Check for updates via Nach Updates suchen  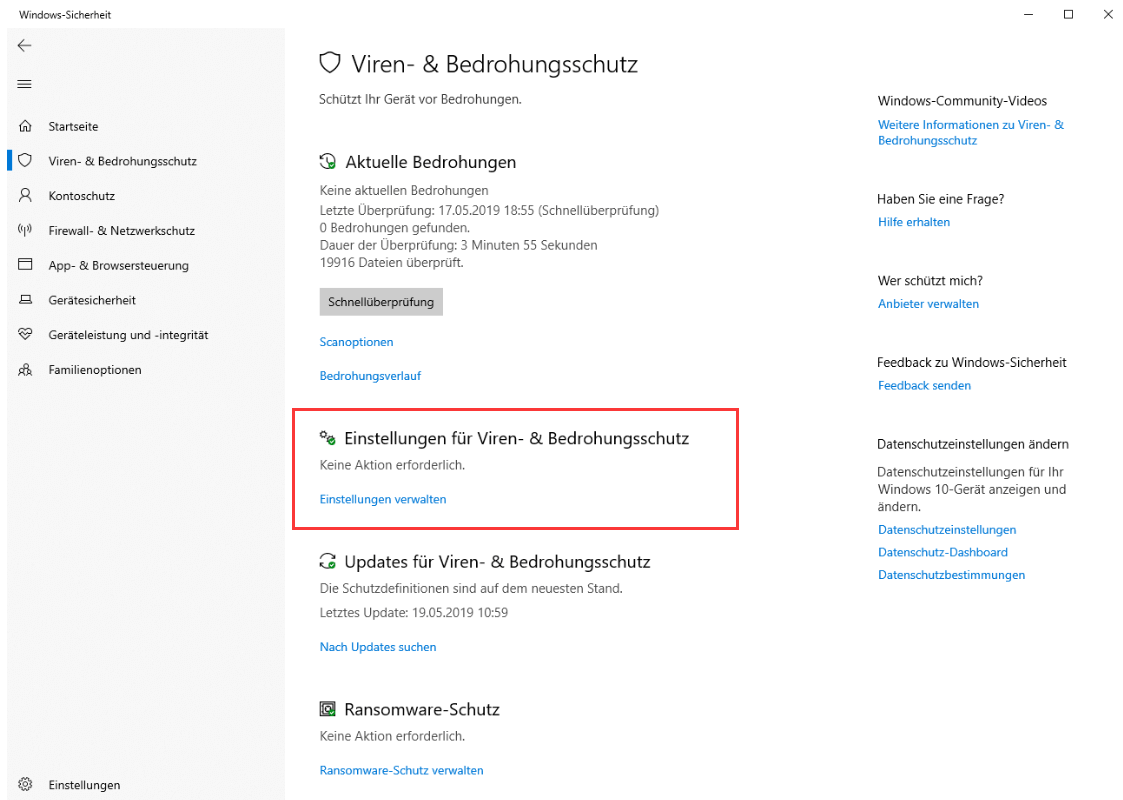click(377, 646)
